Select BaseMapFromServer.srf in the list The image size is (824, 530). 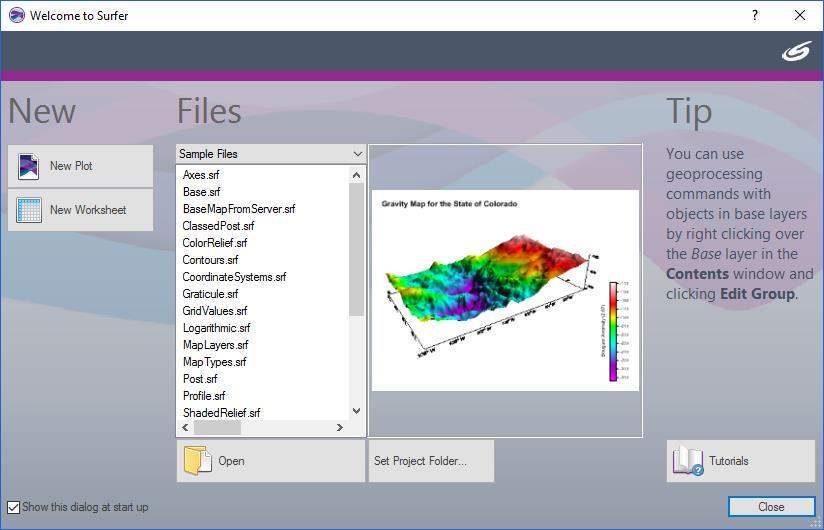tap(239, 209)
